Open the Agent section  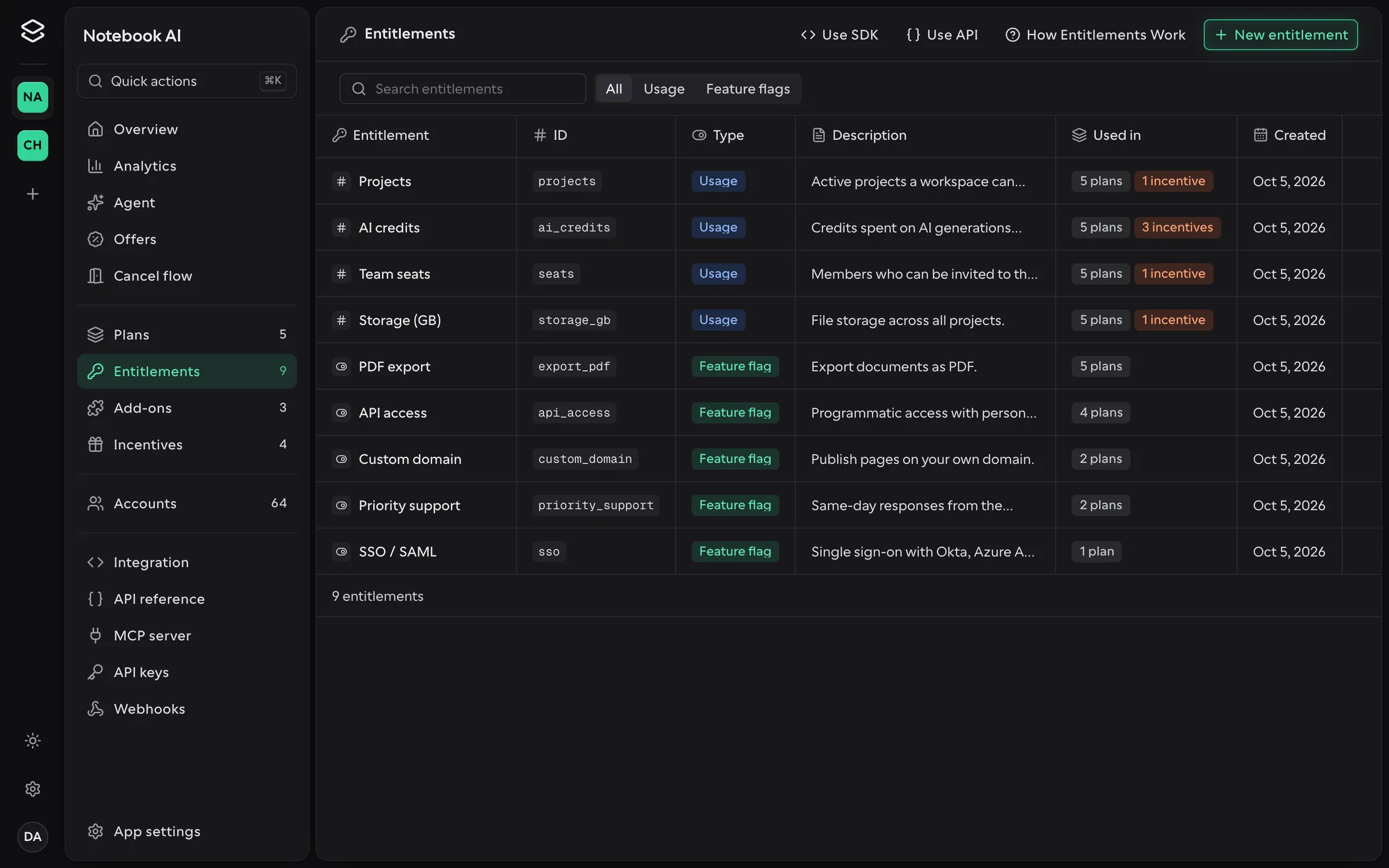(187, 203)
